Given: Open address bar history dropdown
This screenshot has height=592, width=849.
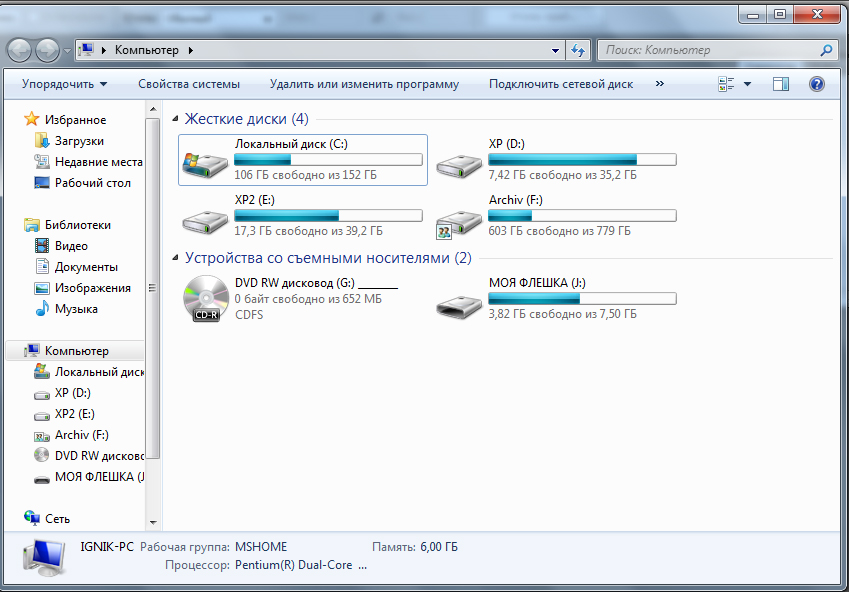Looking at the screenshot, I should pyautogui.click(x=555, y=50).
